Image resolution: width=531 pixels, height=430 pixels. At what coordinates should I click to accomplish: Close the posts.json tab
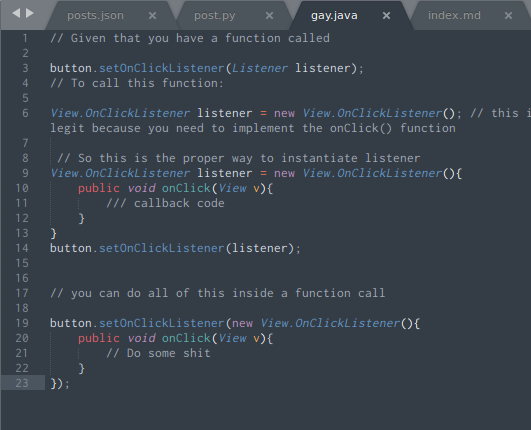(x=152, y=16)
